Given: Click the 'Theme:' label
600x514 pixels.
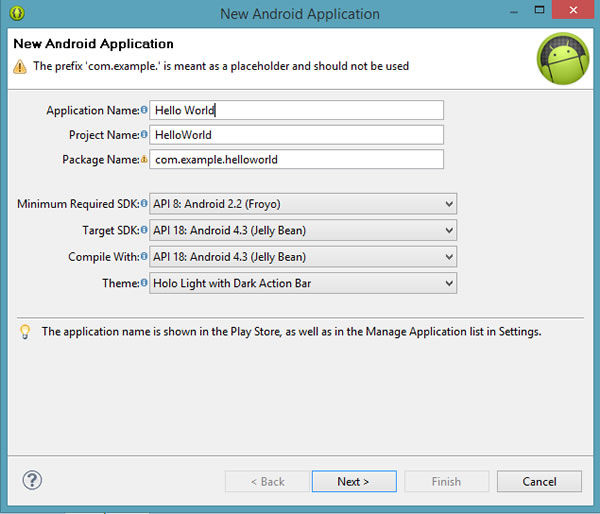Looking at the screenshot, I should (x=121, y=283).
